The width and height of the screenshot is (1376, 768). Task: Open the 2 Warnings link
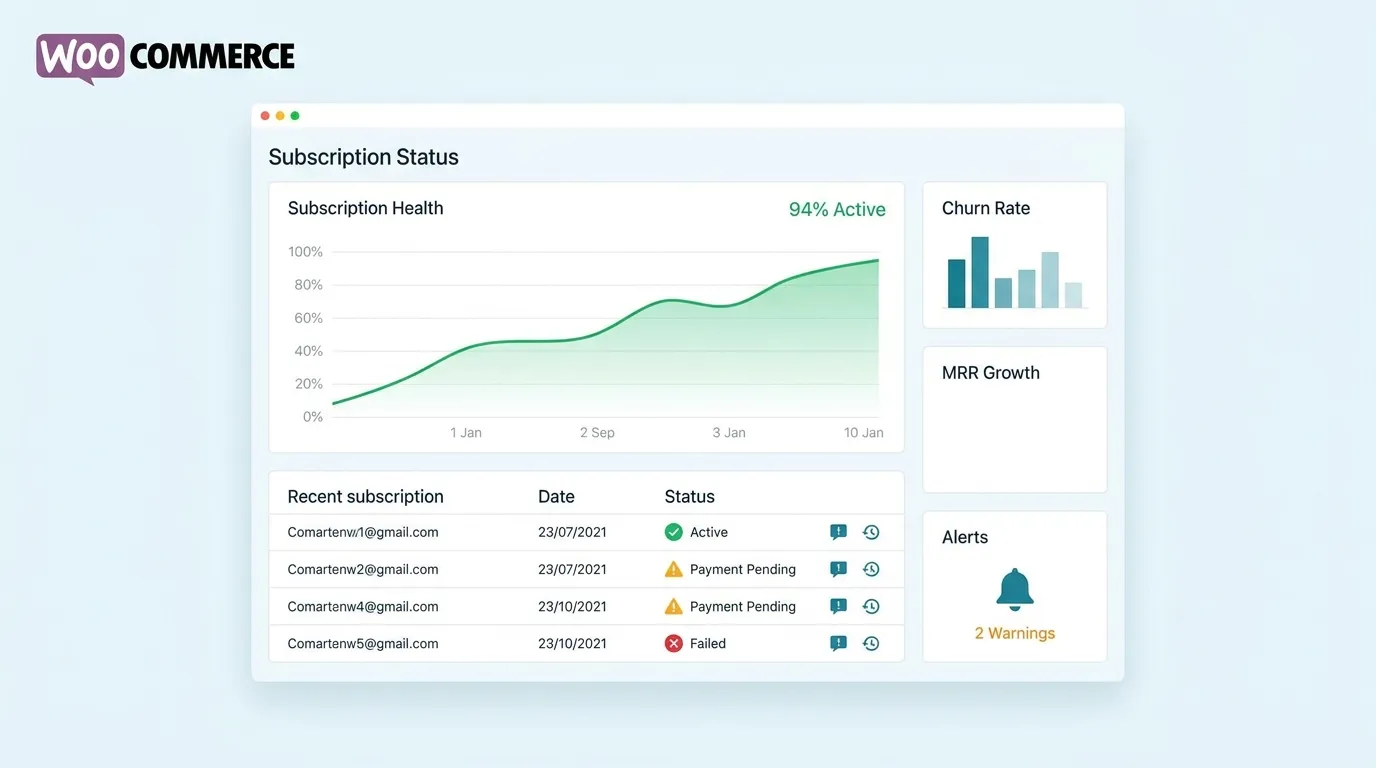coord(1015,633)
